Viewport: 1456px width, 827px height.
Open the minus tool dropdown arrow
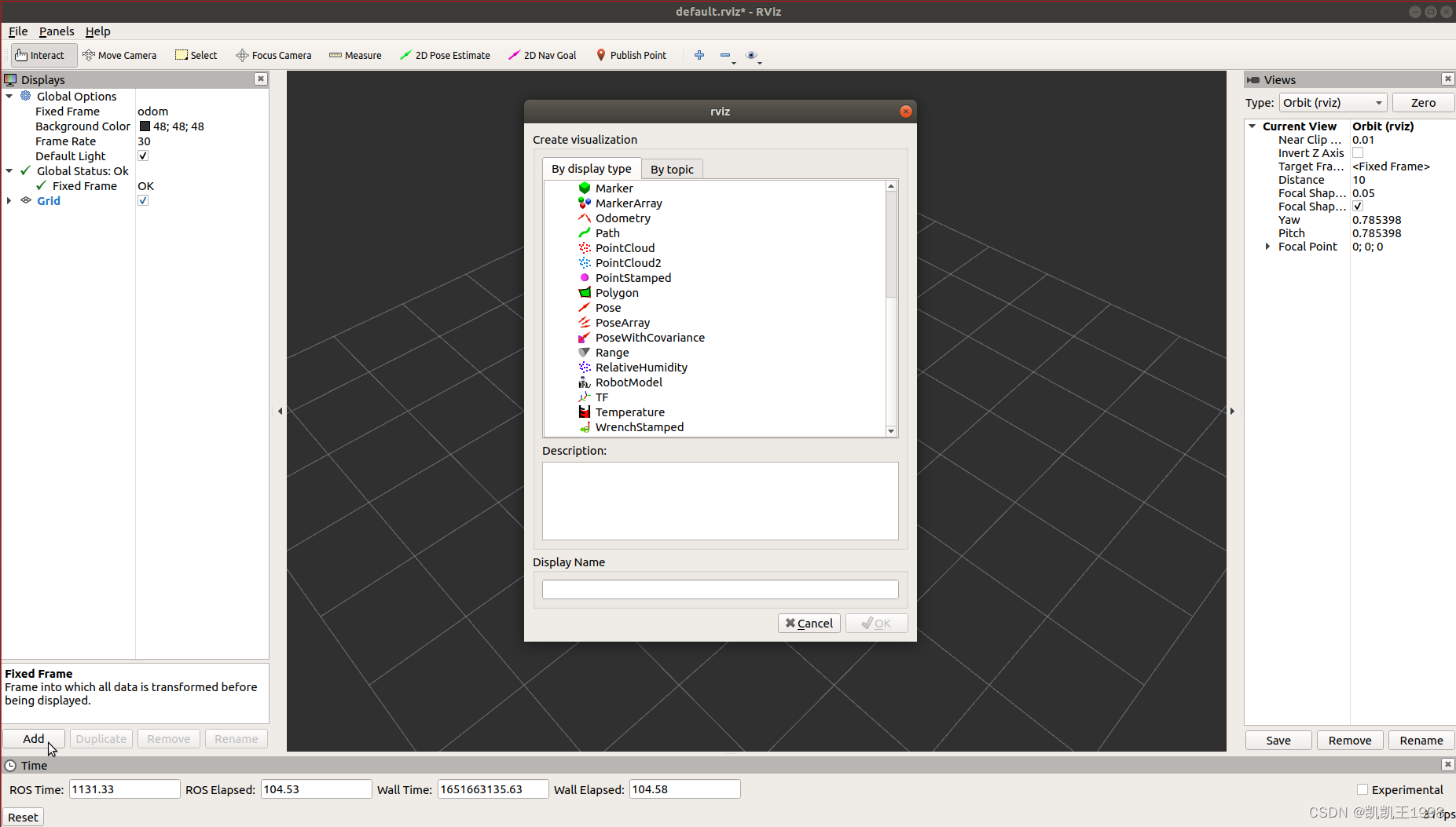pyautogui.click(x=734, y=61)
